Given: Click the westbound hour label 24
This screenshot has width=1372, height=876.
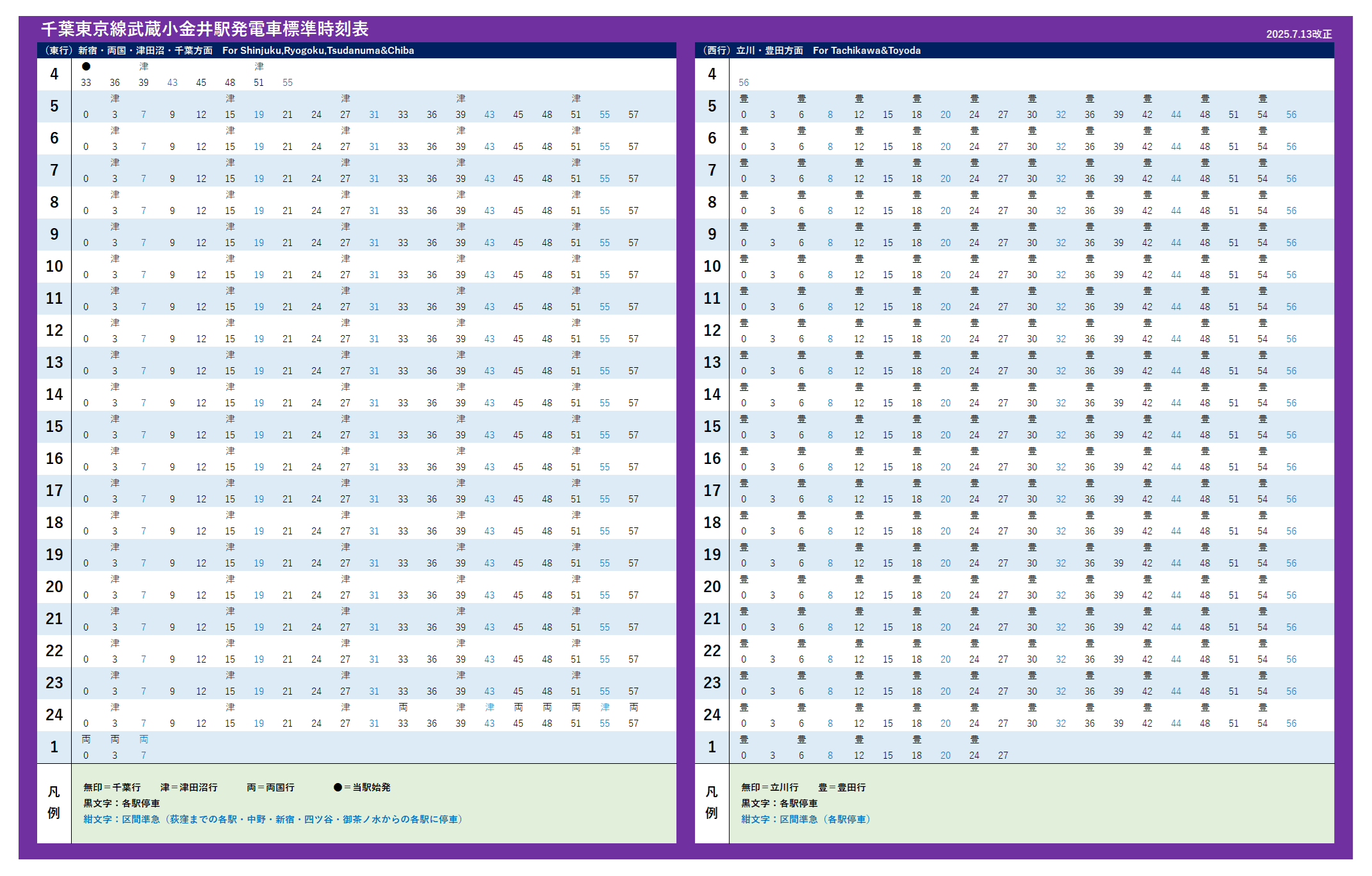Looking at the screenshot, I should point(712,715).
